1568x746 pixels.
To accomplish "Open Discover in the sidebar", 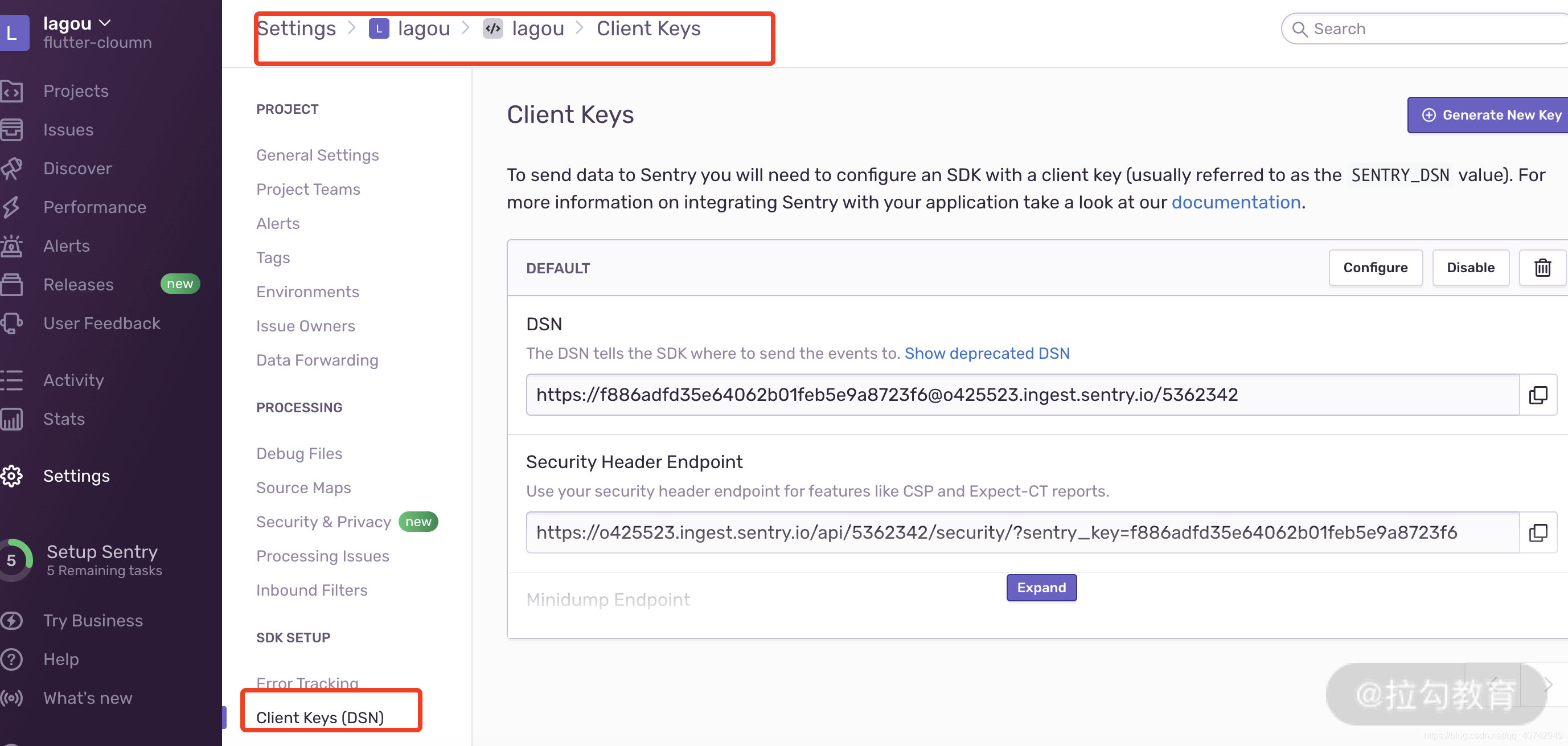I will (77, 168).
